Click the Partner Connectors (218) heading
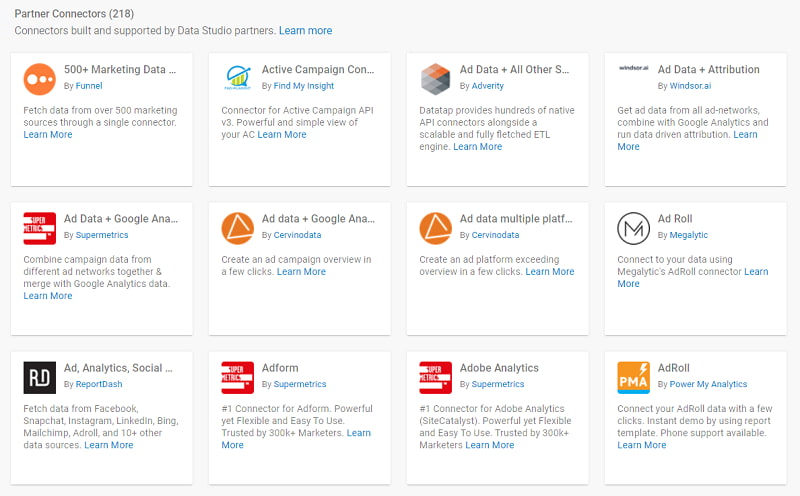800x496 pixels. click(x=74, y=14)
